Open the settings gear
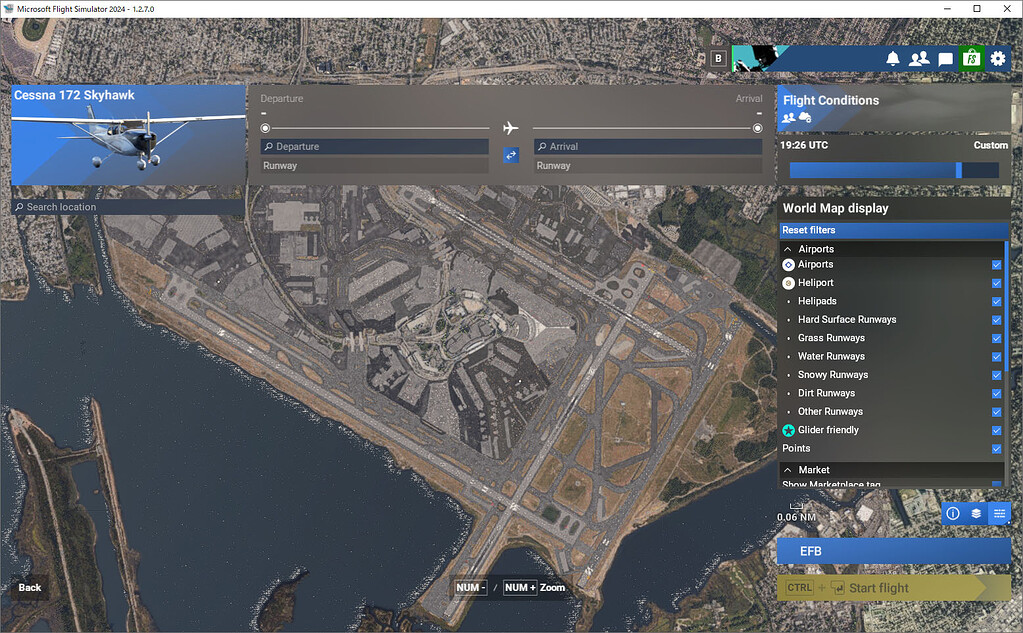The width and height of the screenshot is (1023, 633). coord(998,59)
